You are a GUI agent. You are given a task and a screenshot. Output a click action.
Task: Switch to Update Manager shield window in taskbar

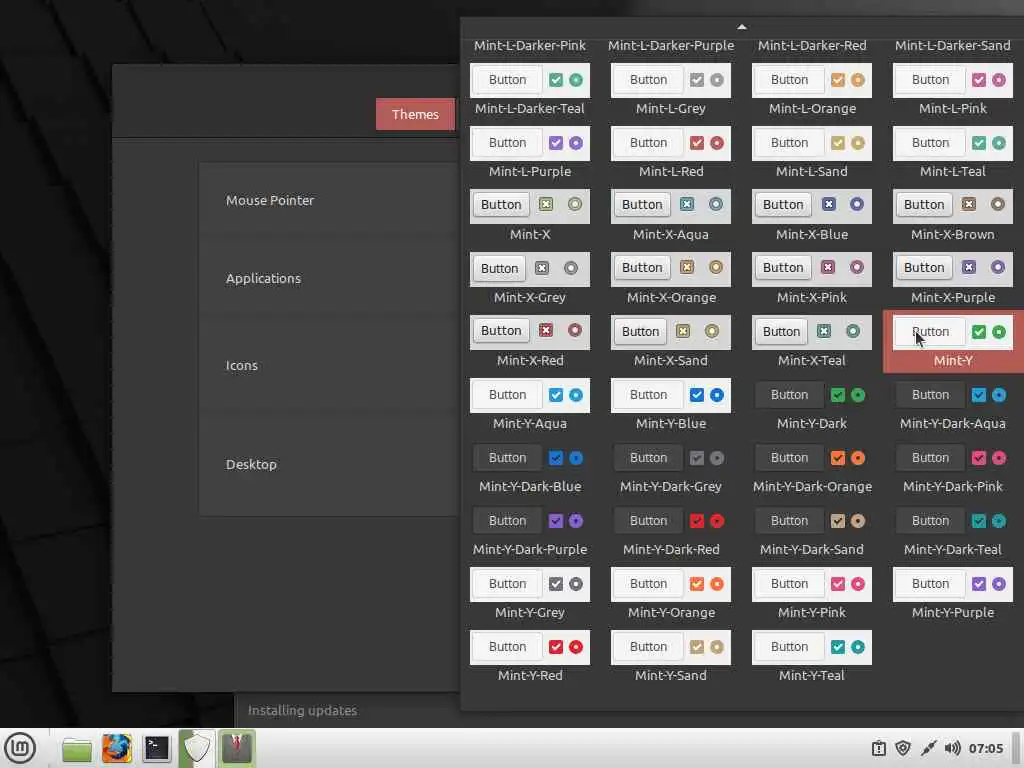pyautogui.click(x=197, y=748)
